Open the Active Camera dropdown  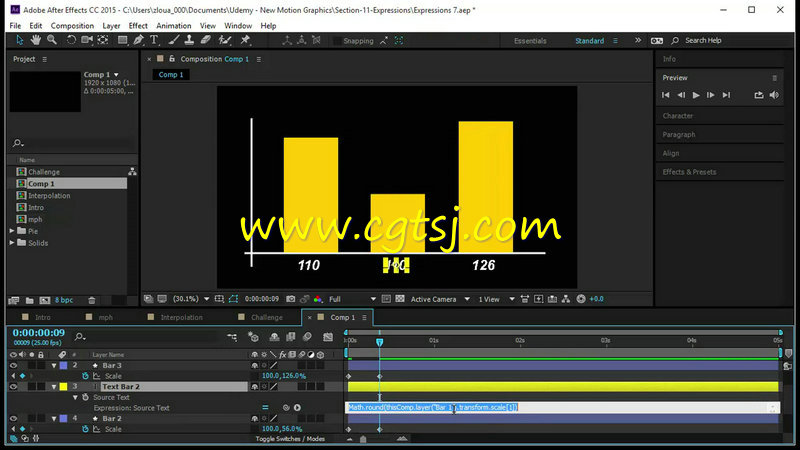[x=440, y=299]
